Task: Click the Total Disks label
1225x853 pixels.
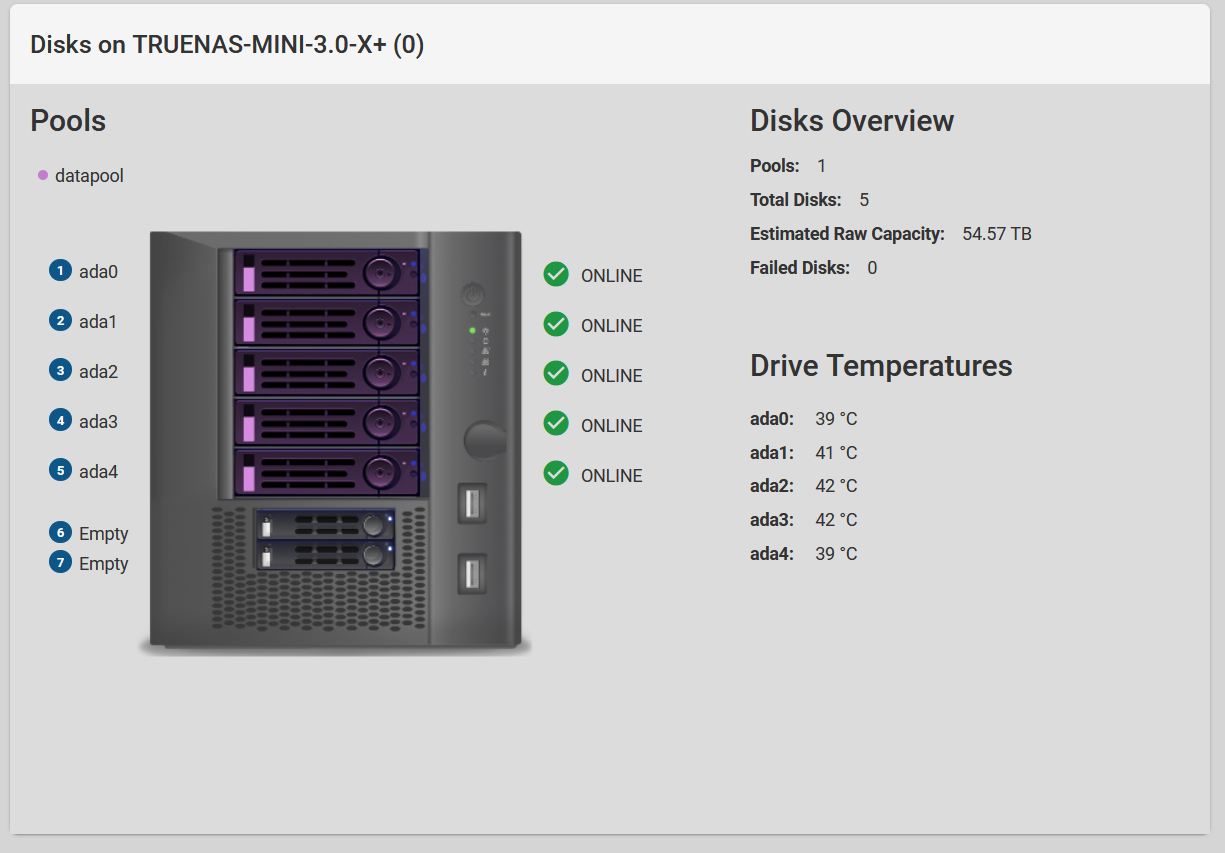Action: 796,200
